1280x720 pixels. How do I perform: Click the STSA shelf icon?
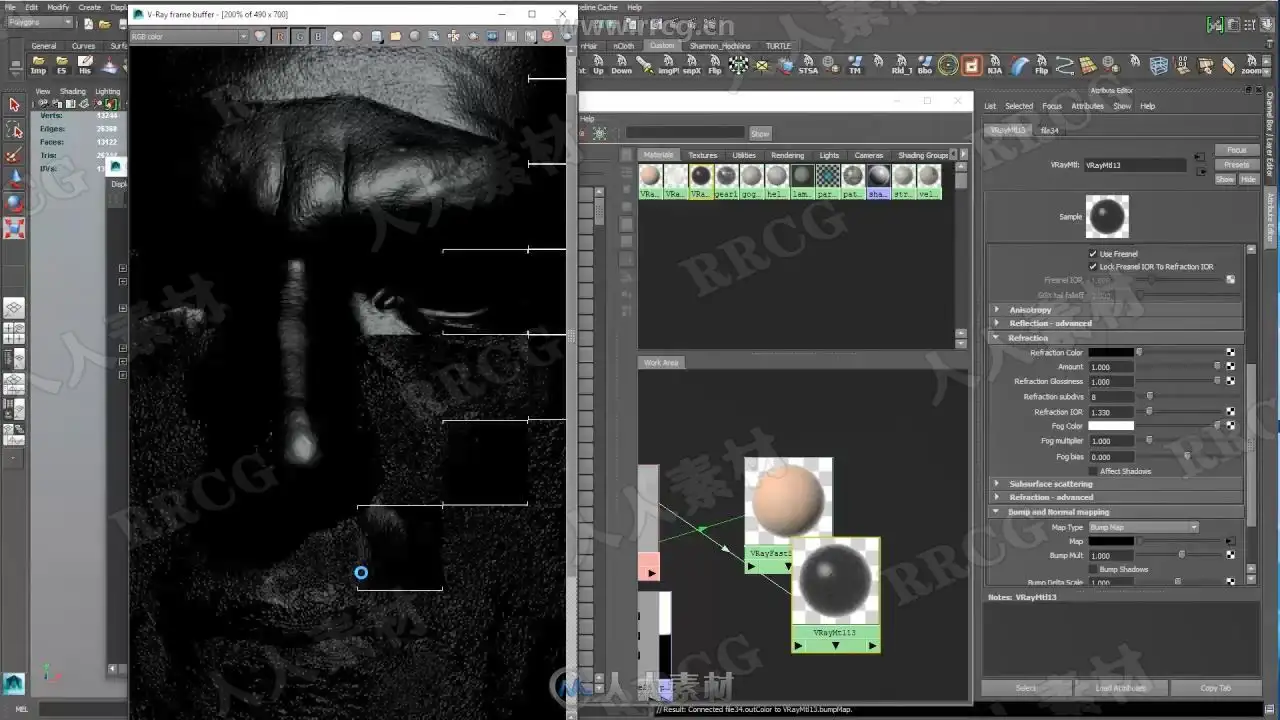tap(808, 66)
